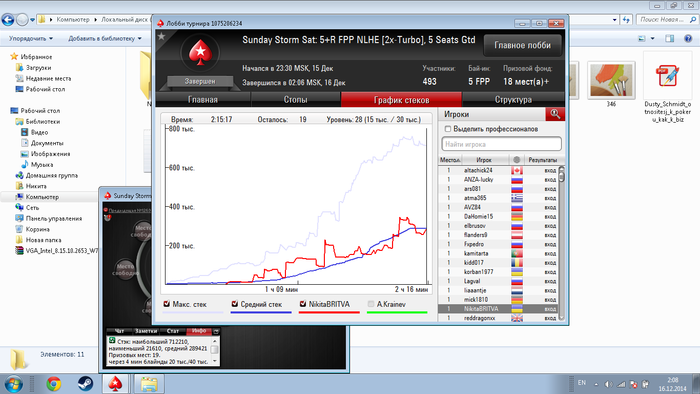
Task: Open the VGA_Intel archive in the sidebar
Action: (57, 251)
